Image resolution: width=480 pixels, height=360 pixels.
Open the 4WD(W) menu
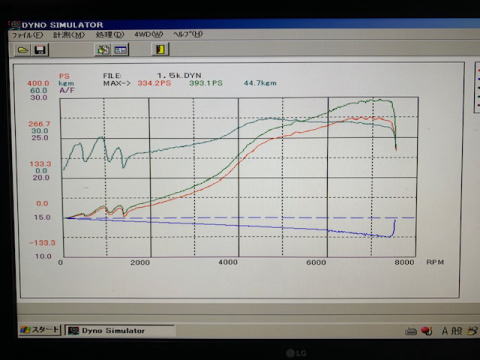coord(148,34)
